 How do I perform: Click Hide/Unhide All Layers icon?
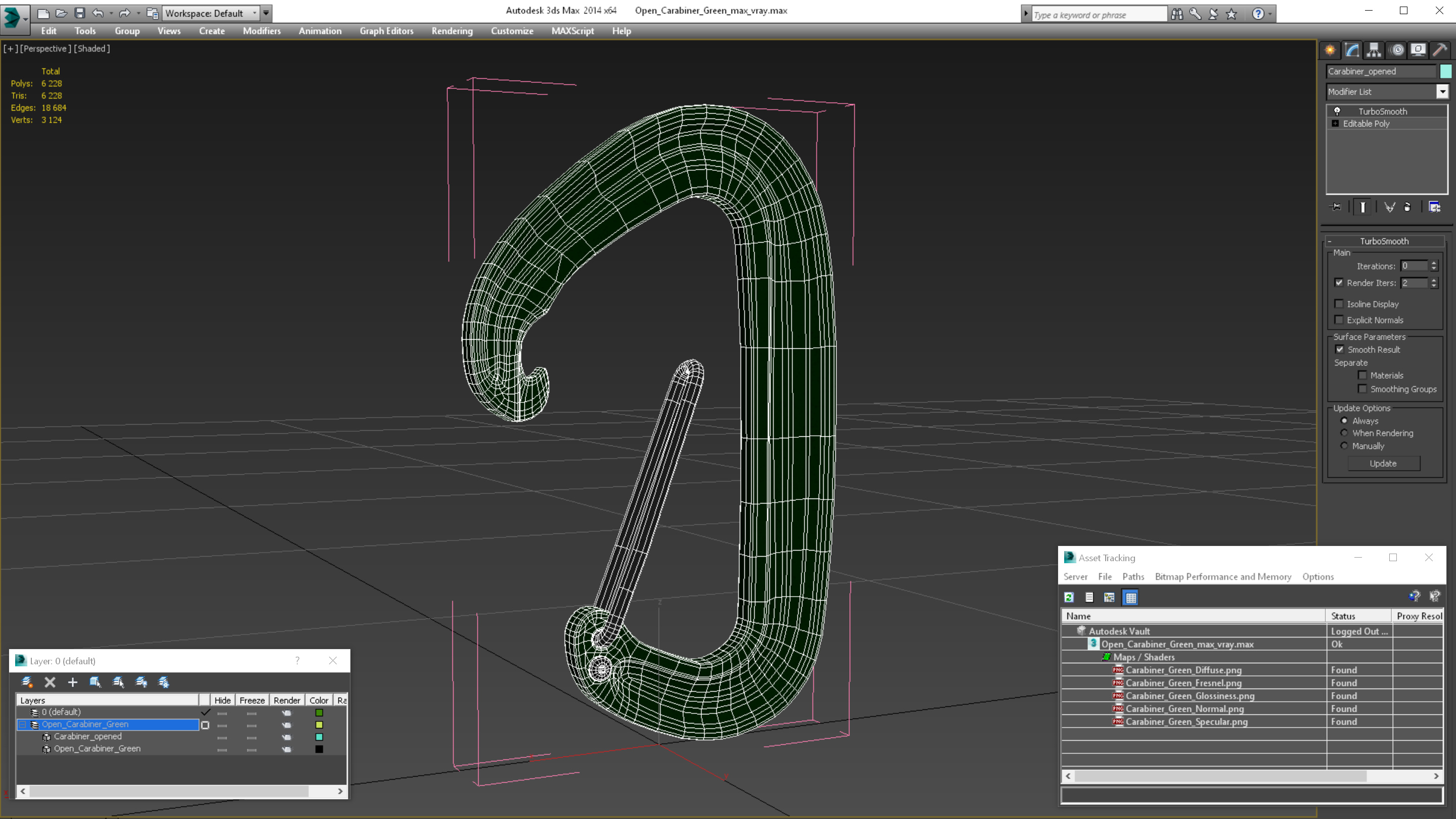click(142, 682)
